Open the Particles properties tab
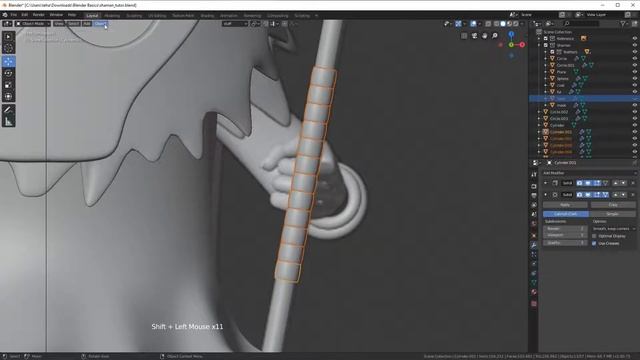 click(x=534, y=255)
